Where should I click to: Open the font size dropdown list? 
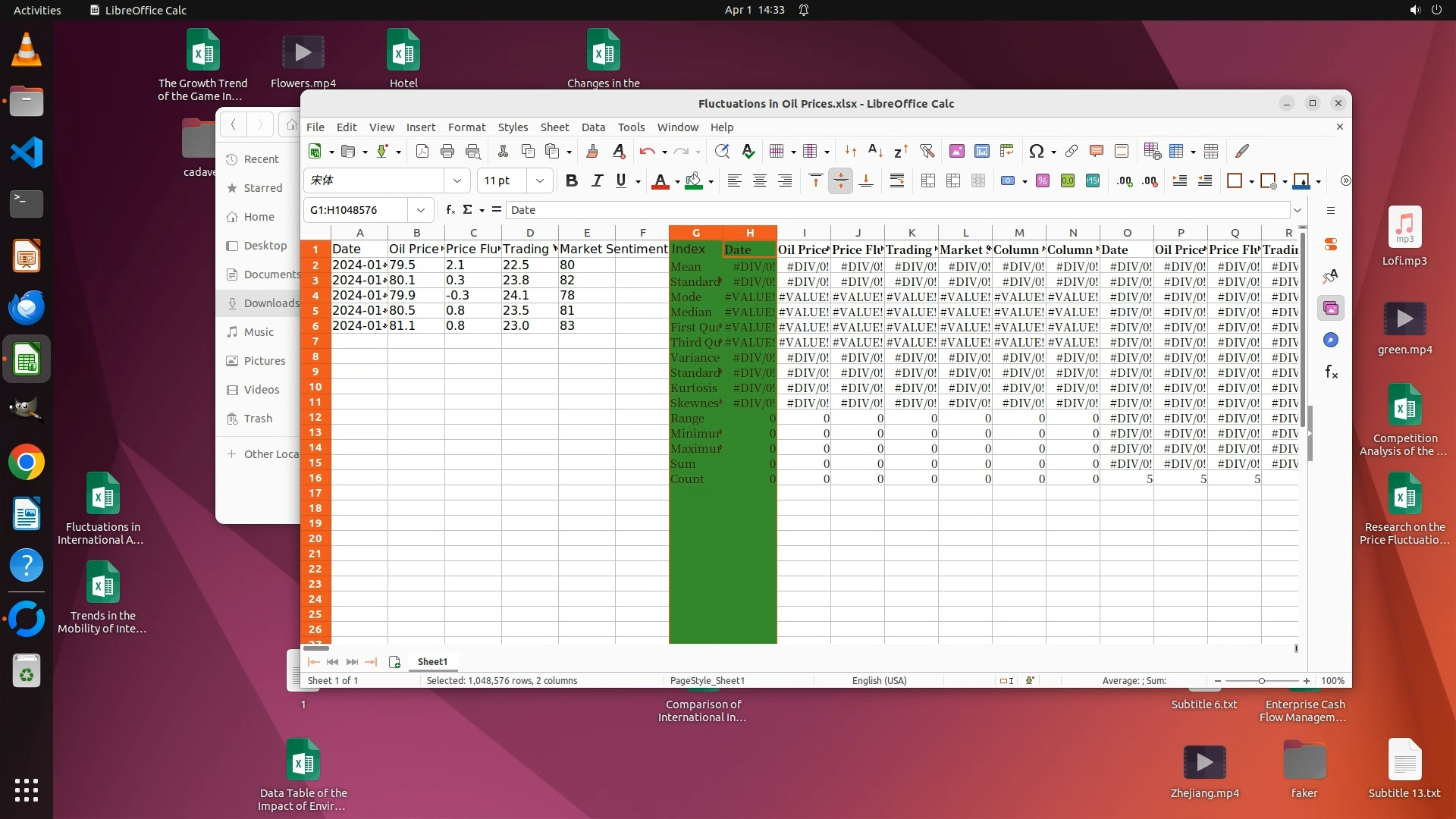click(539, 181)
